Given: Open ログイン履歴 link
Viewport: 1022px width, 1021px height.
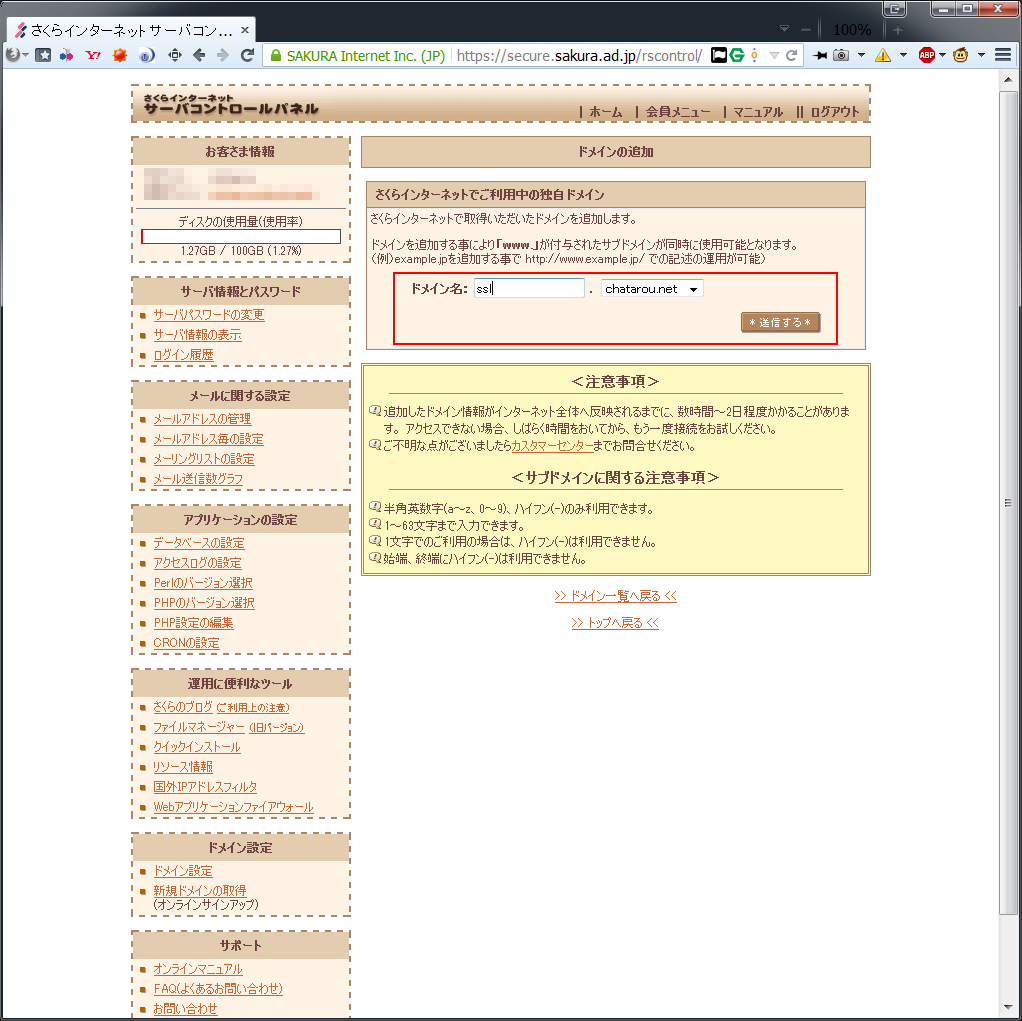Looking at the screenshot, I should coord(183,355).
